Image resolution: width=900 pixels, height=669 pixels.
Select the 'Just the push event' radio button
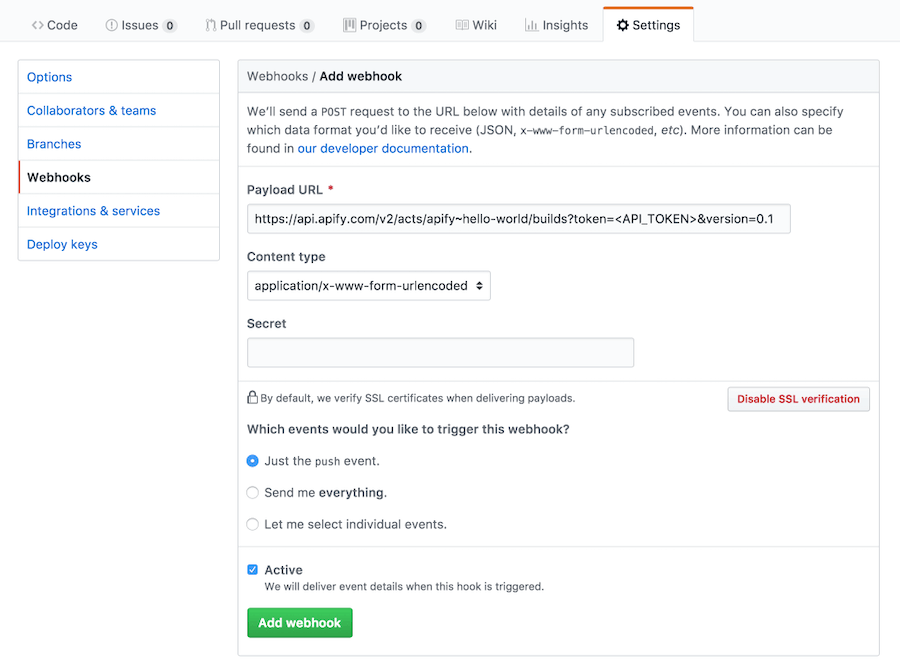point(252,461)
